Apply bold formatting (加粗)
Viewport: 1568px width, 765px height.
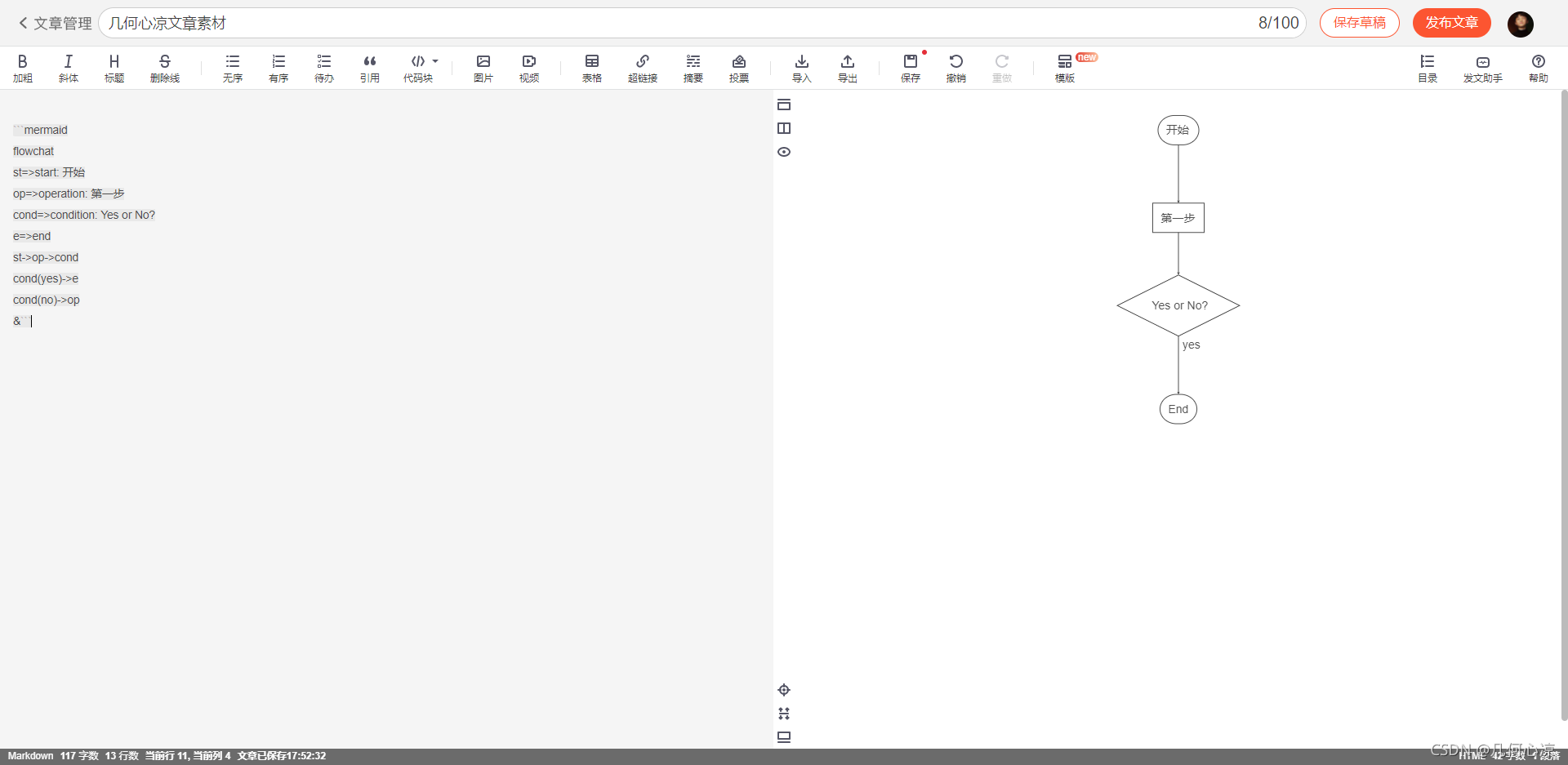coord(23,68)
